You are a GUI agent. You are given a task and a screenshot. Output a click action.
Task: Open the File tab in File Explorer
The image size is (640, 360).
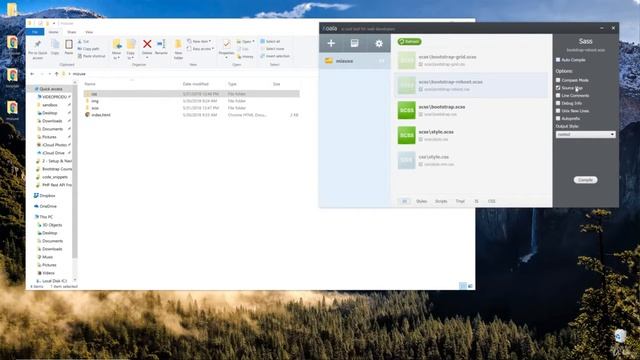tap(35, 32)
